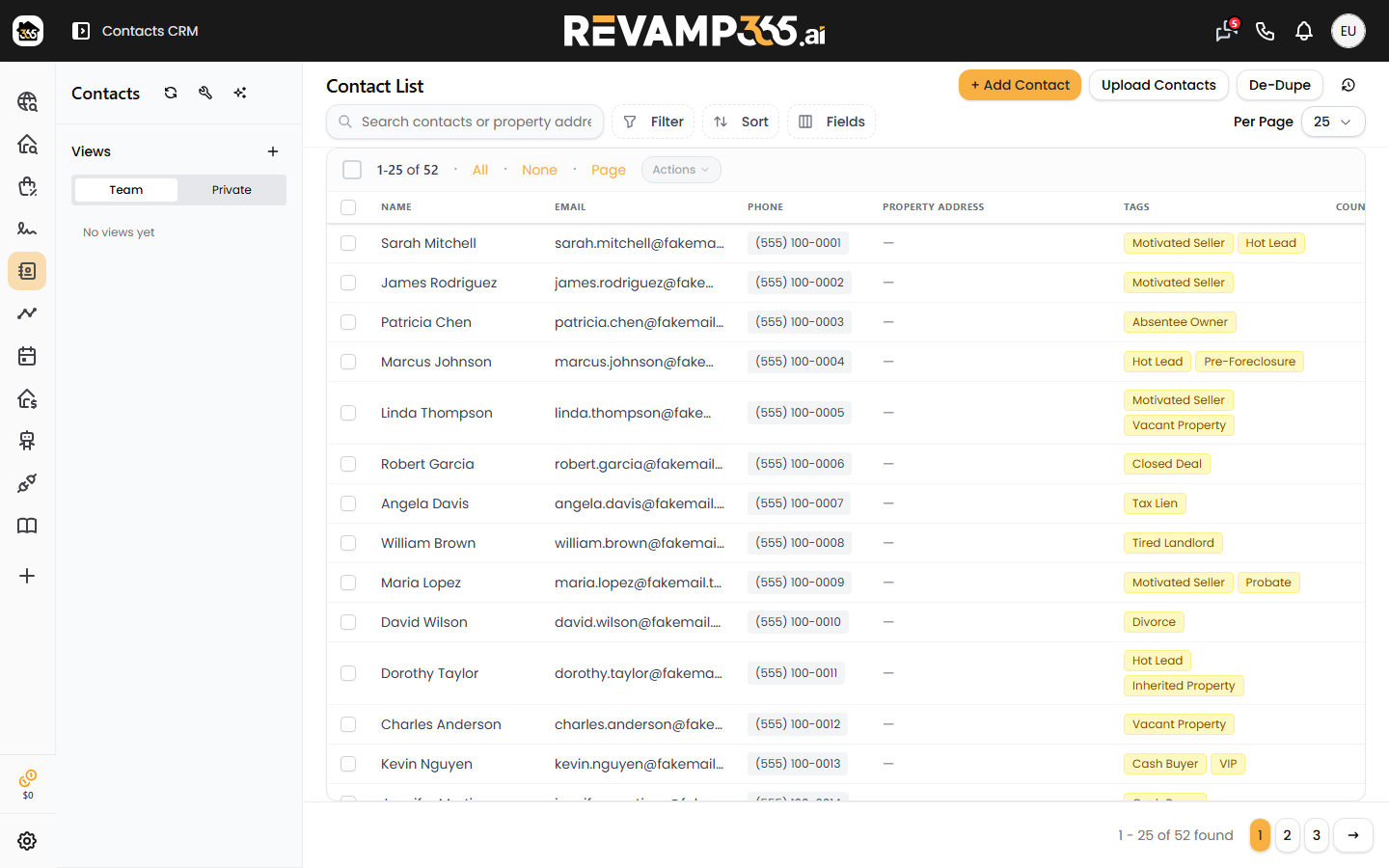This screenshot has width=1389, height=868.
Task: Open the globe search sidebar icon
Action: (x=27, y=101)
